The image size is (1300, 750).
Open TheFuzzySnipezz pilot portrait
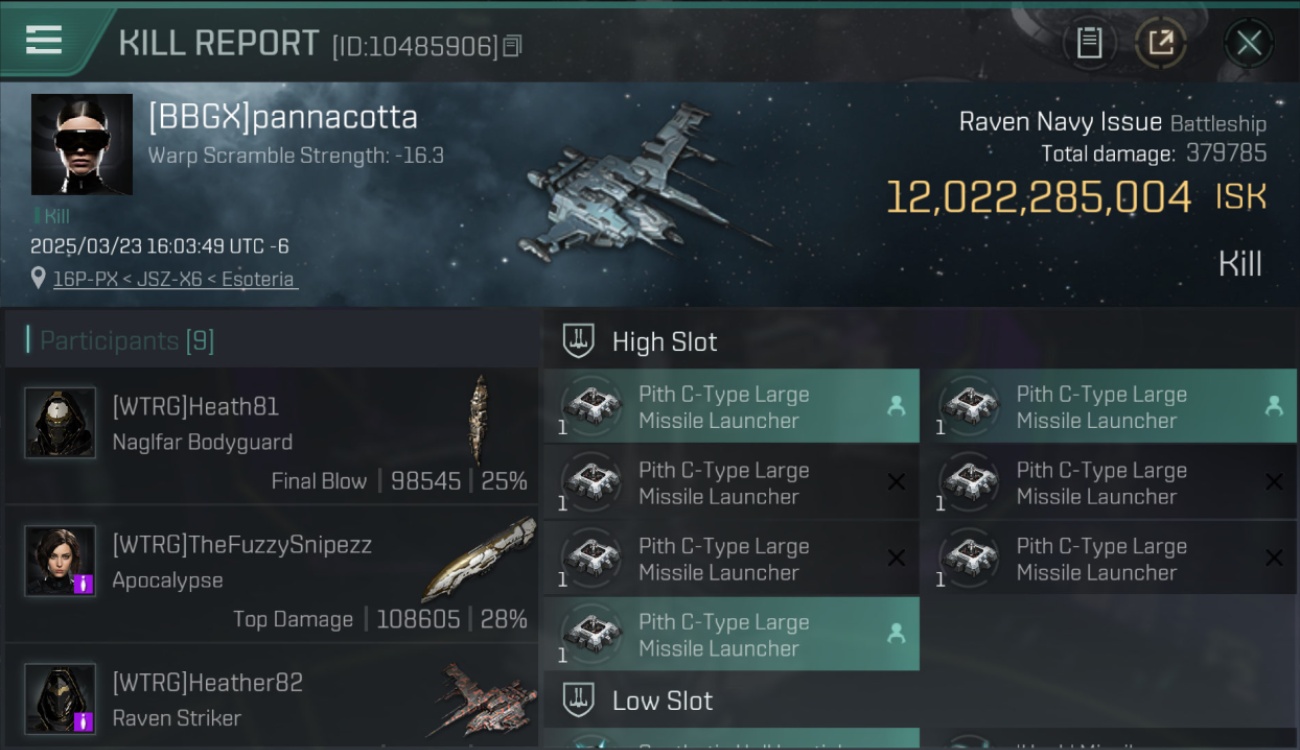[x=60, y=561]
